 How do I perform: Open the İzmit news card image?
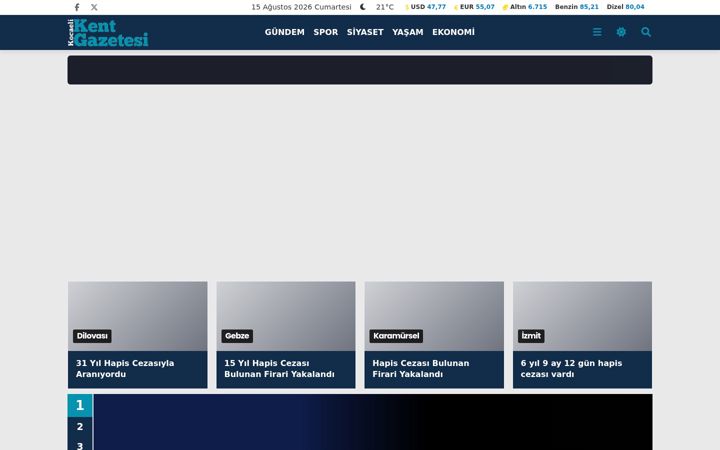point(583,316)
